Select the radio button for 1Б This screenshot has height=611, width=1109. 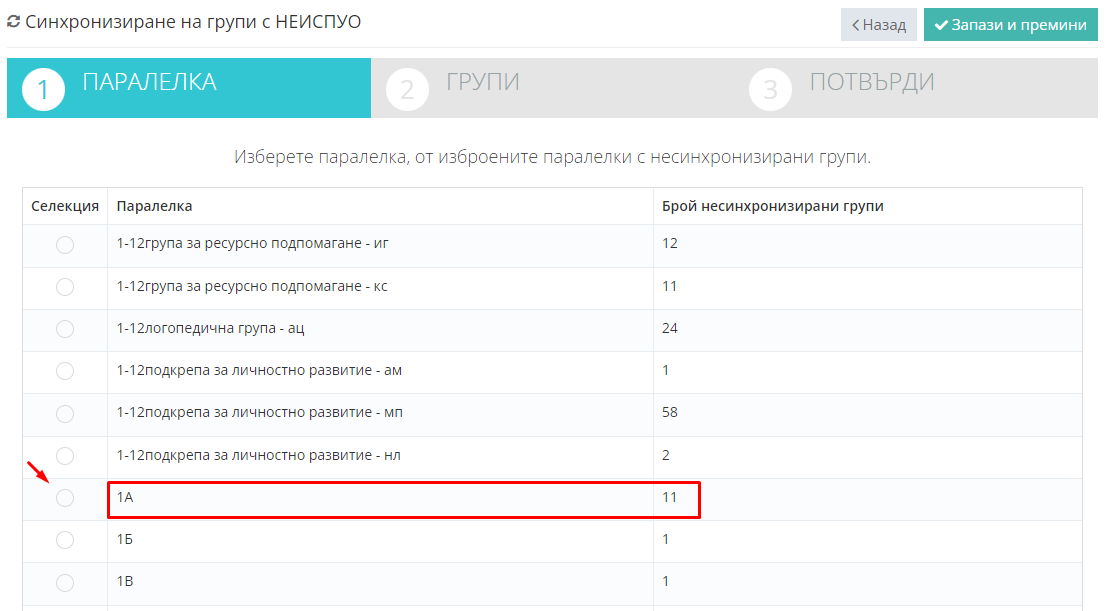tap(65, 540)
